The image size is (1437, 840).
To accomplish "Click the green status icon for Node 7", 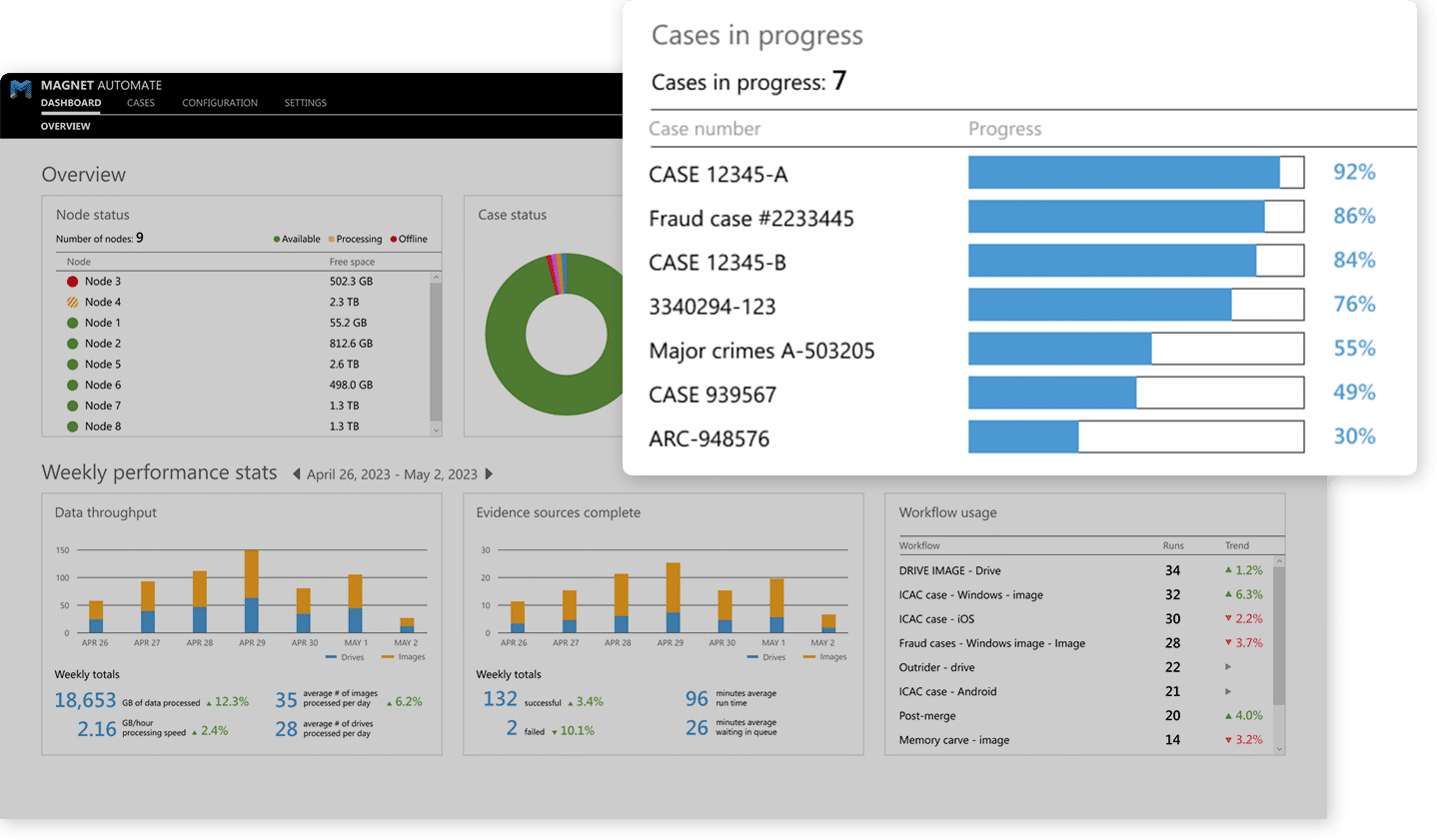I will [72, 406].
